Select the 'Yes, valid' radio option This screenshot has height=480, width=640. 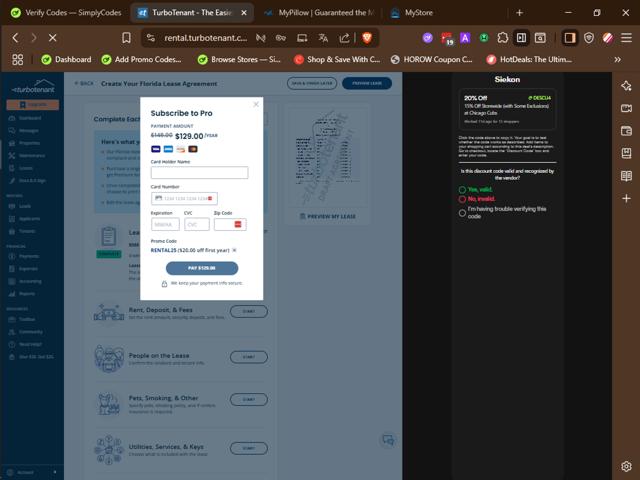click(462, 189)
